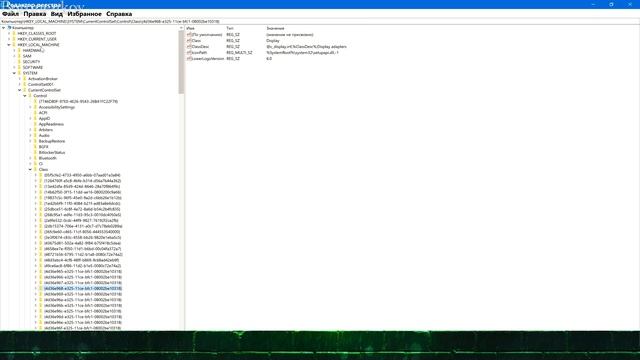640x360 pixels.
Task: Click the CurrentControlSet folder icon
Action: (25, 90)
